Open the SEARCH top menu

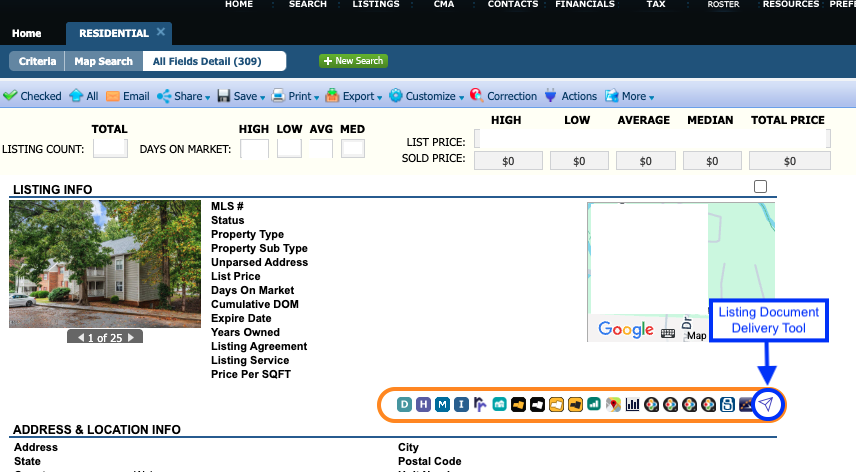308,4
